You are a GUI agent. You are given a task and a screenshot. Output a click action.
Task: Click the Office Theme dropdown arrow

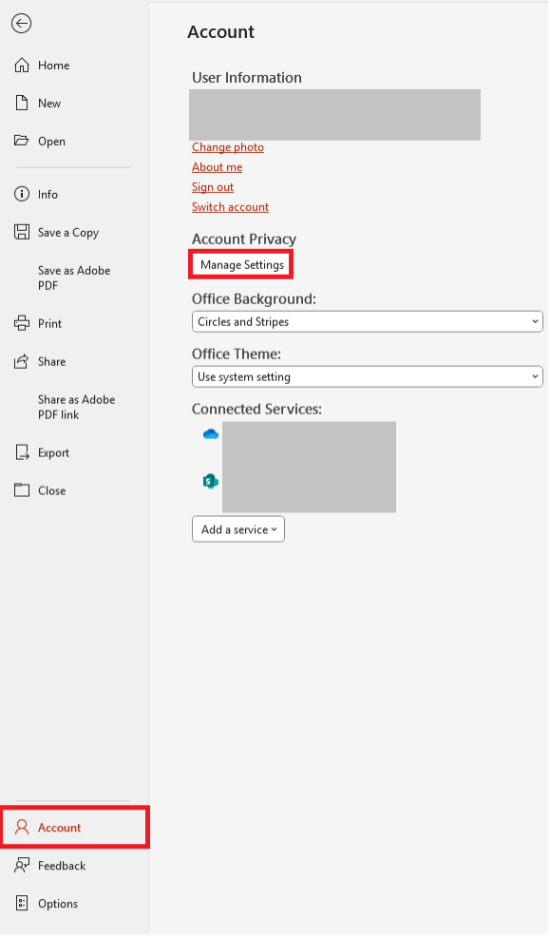[x=534, y=377]
